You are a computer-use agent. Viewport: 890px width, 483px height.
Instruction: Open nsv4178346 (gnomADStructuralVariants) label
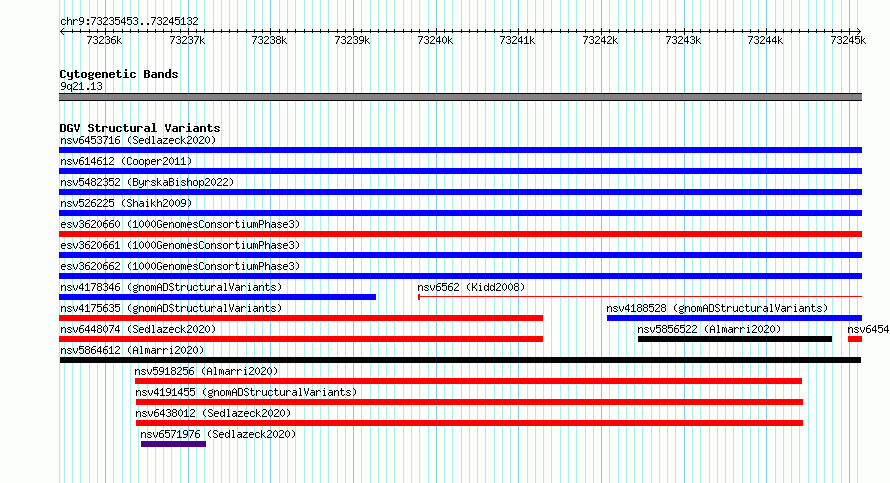pos(171,287)
